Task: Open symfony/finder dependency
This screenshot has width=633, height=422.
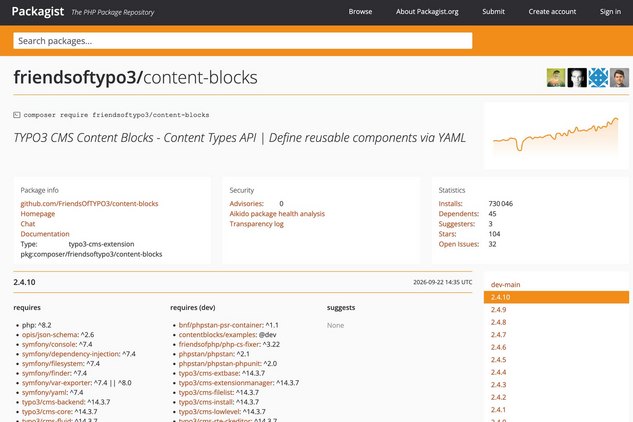Action: tap(46, 373)
